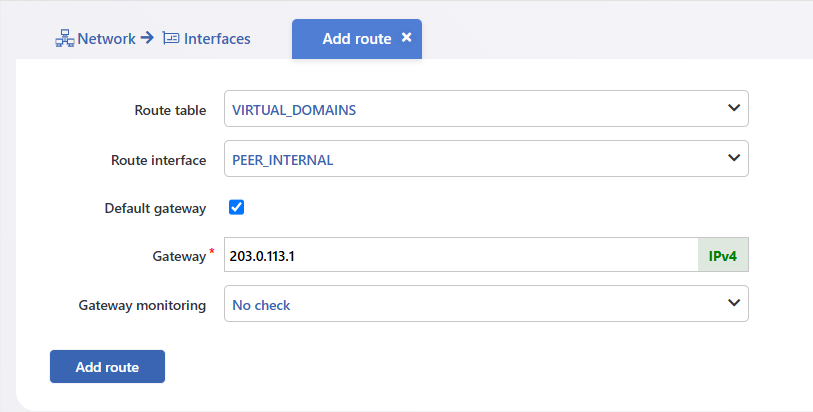Open the VIRTUAL_DOMAINS route table dropdown
Viewport: 813px width, 412px height.
pyautogui.click(x=486, y=109)
